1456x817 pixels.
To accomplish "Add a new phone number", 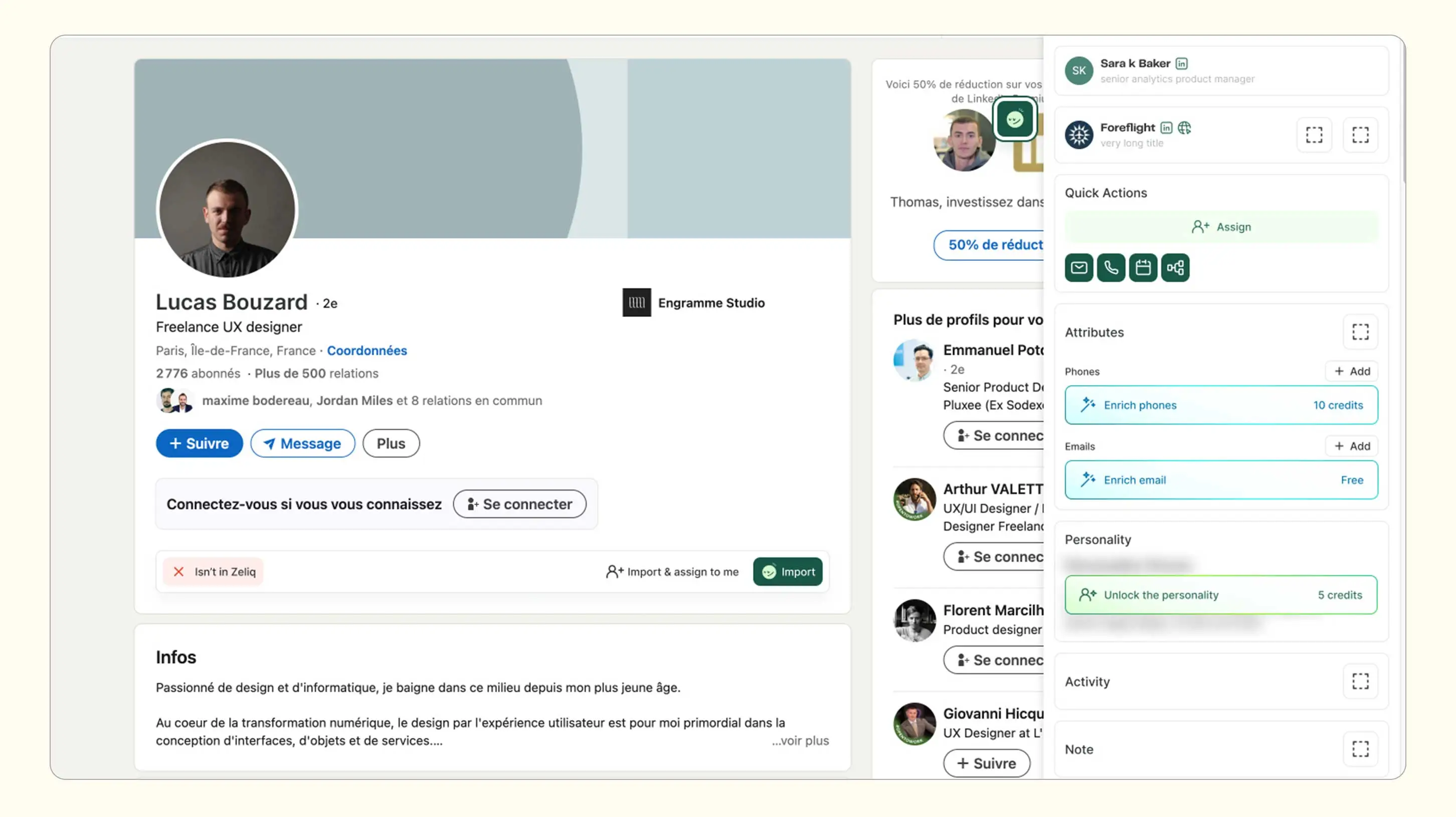I will coord(1351,372).
